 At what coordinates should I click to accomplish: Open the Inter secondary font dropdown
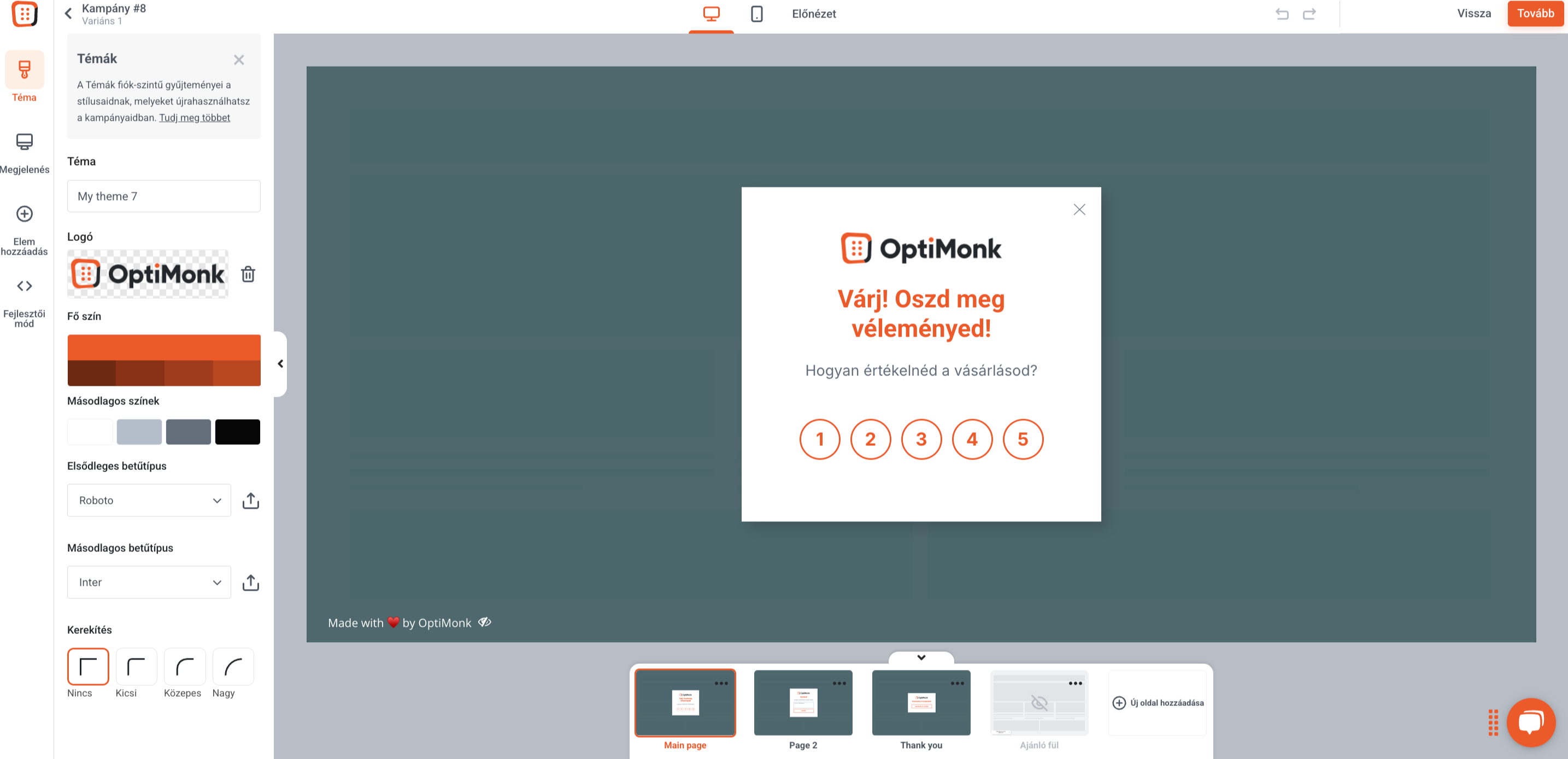pos(149,583)
